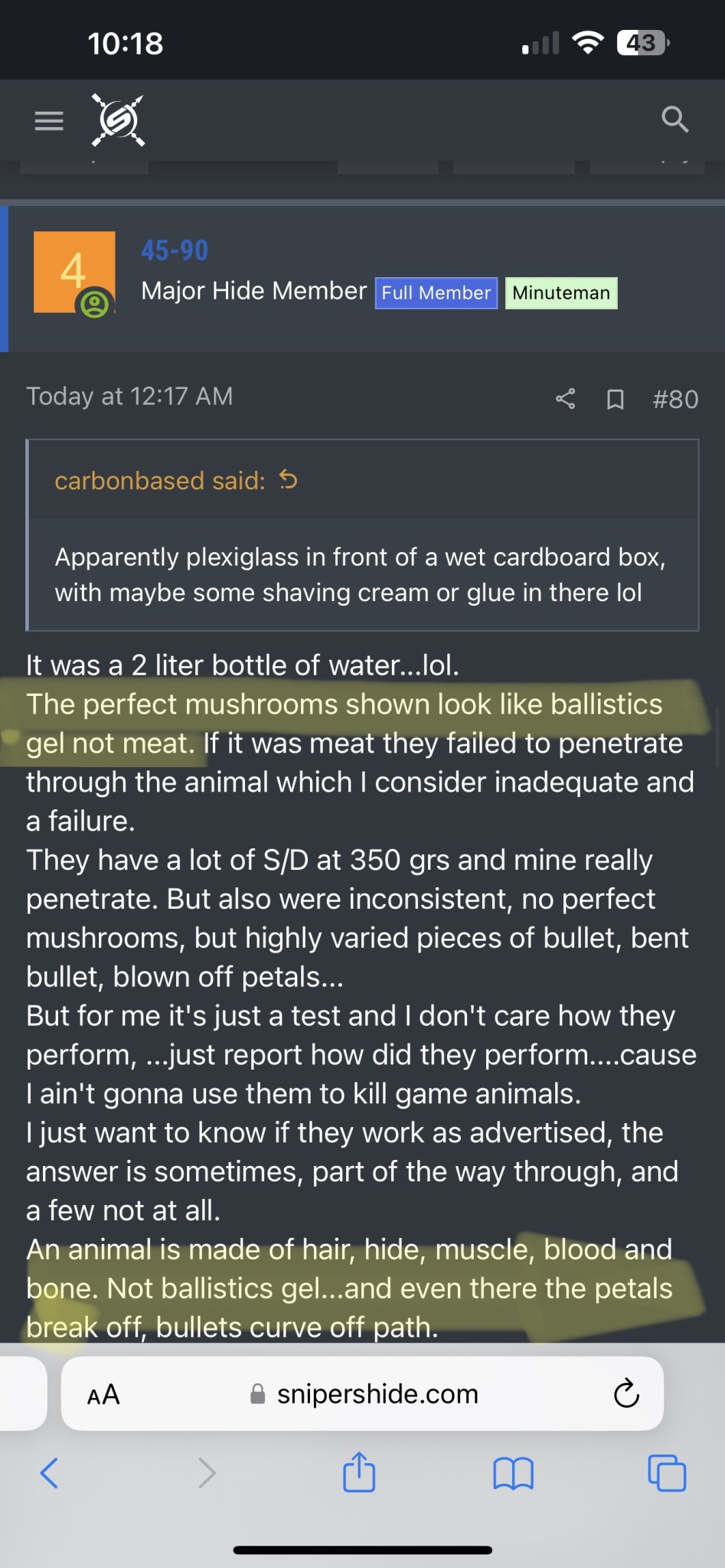The image size is (725, 1568).
Task: Tap the Full Member badge
Action: [x=436, y=292]
